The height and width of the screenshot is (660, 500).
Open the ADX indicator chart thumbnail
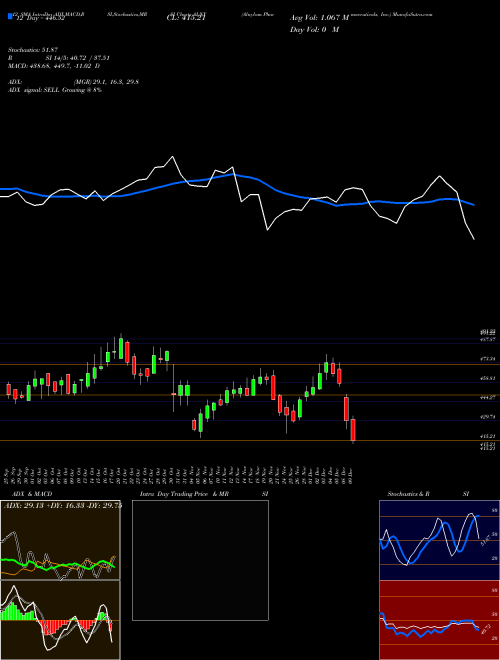tap(60, 540)
